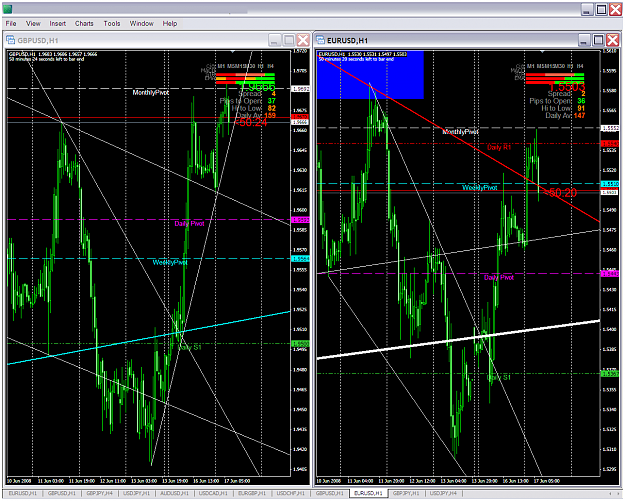Click the <50:24 countdown text in GBPUSD chart
The width and height of the screenshot is (625, 501).
(251, 123)
